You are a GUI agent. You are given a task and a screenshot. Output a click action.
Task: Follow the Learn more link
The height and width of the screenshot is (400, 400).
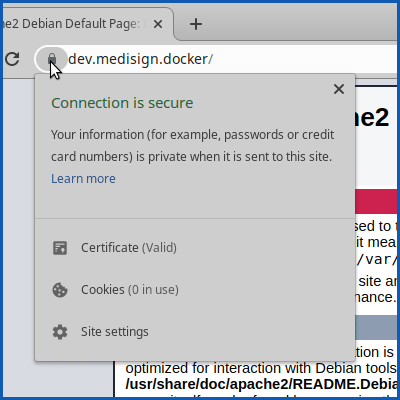pos(83,179)
